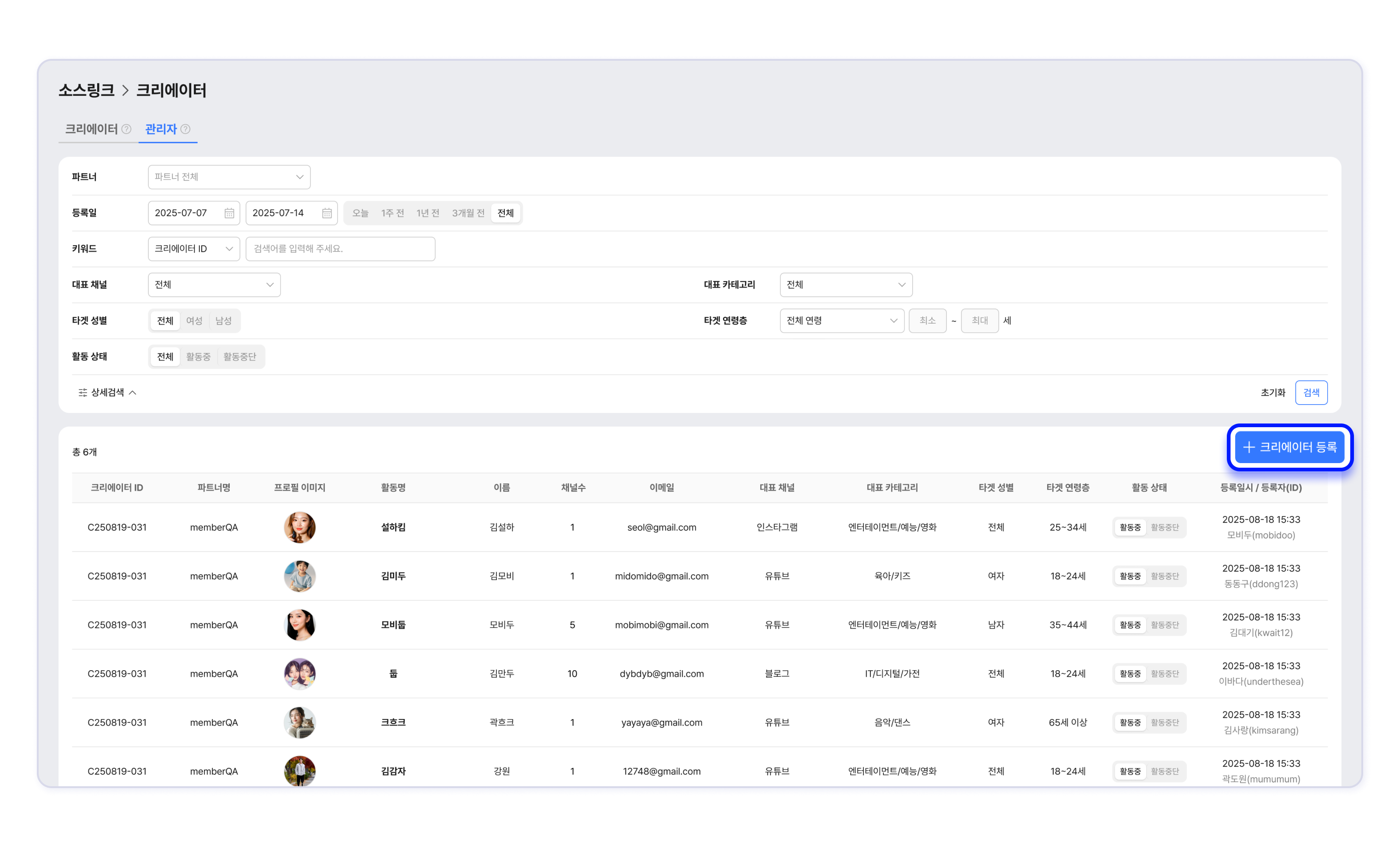Open 대표 카테고리 dropdown
This screenshot has height=847, width=1400.
[x=846, y=284]
